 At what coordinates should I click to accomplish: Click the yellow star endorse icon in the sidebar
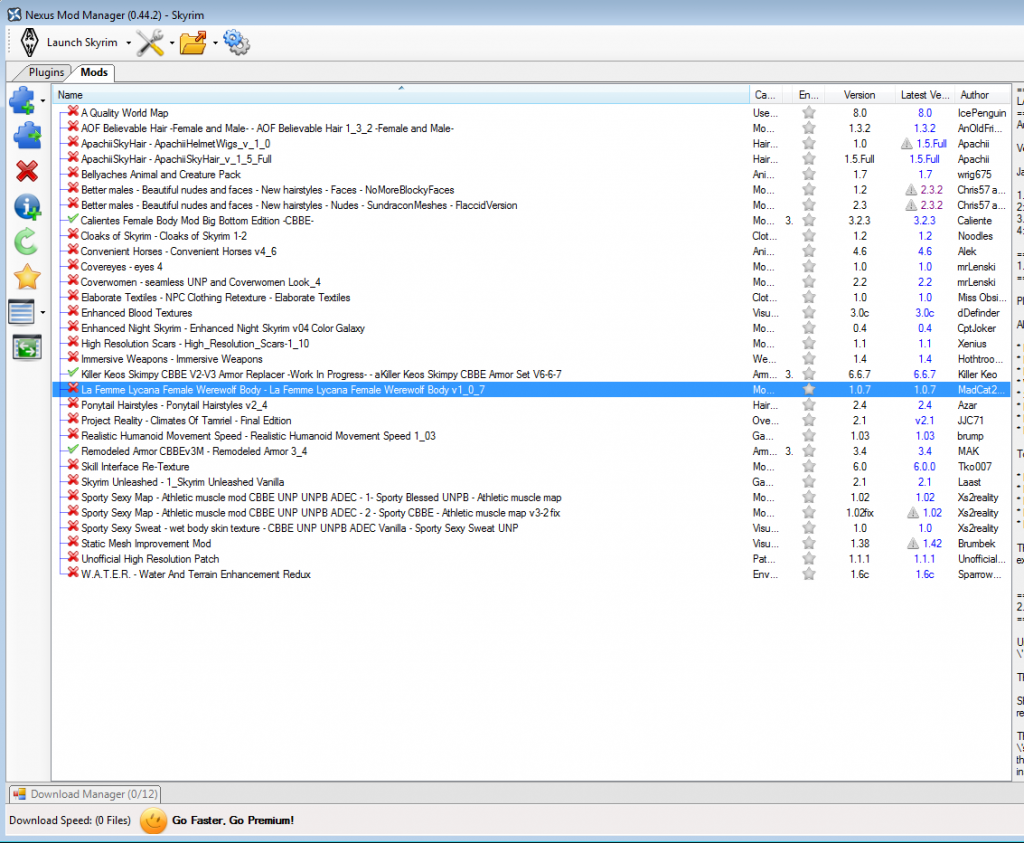[x=27, y=277]
